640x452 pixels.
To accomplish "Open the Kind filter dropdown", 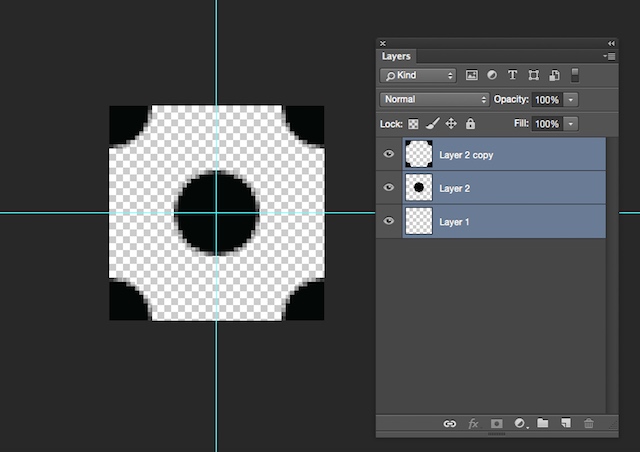I will [x=418, y=75].
